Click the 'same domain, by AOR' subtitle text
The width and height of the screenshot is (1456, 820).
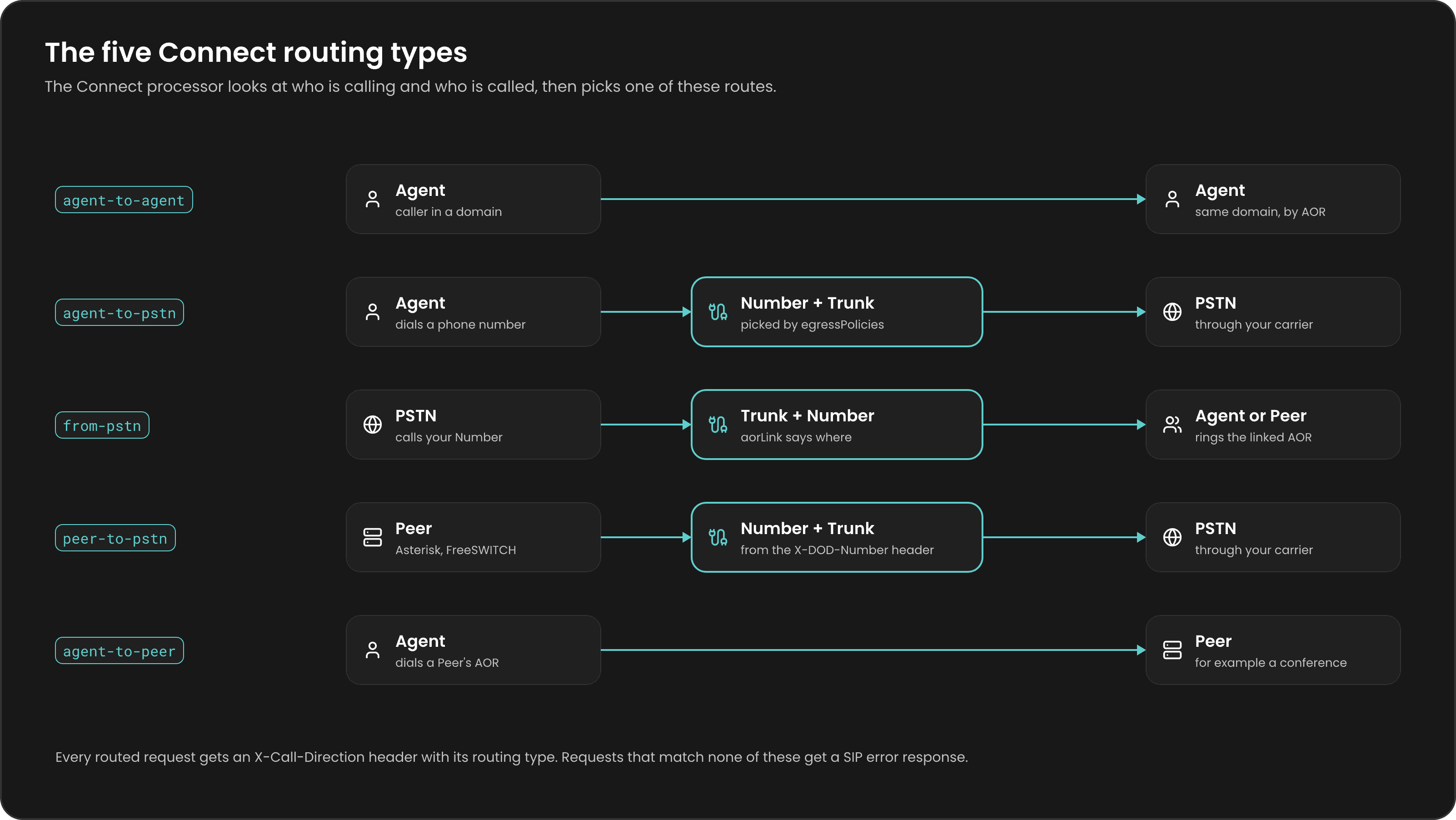pyautogui.click(x=1260, y=211)
